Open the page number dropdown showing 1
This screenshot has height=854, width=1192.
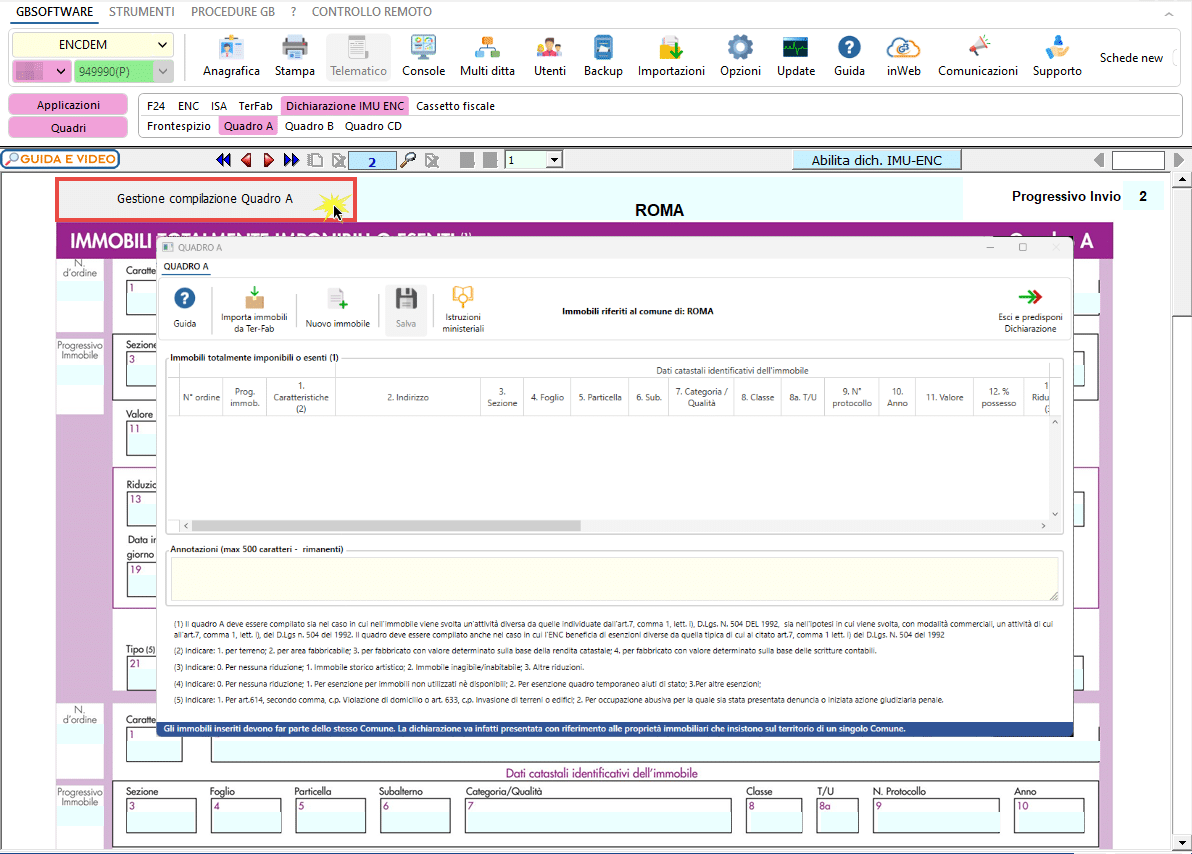click(x=534, y=160)
